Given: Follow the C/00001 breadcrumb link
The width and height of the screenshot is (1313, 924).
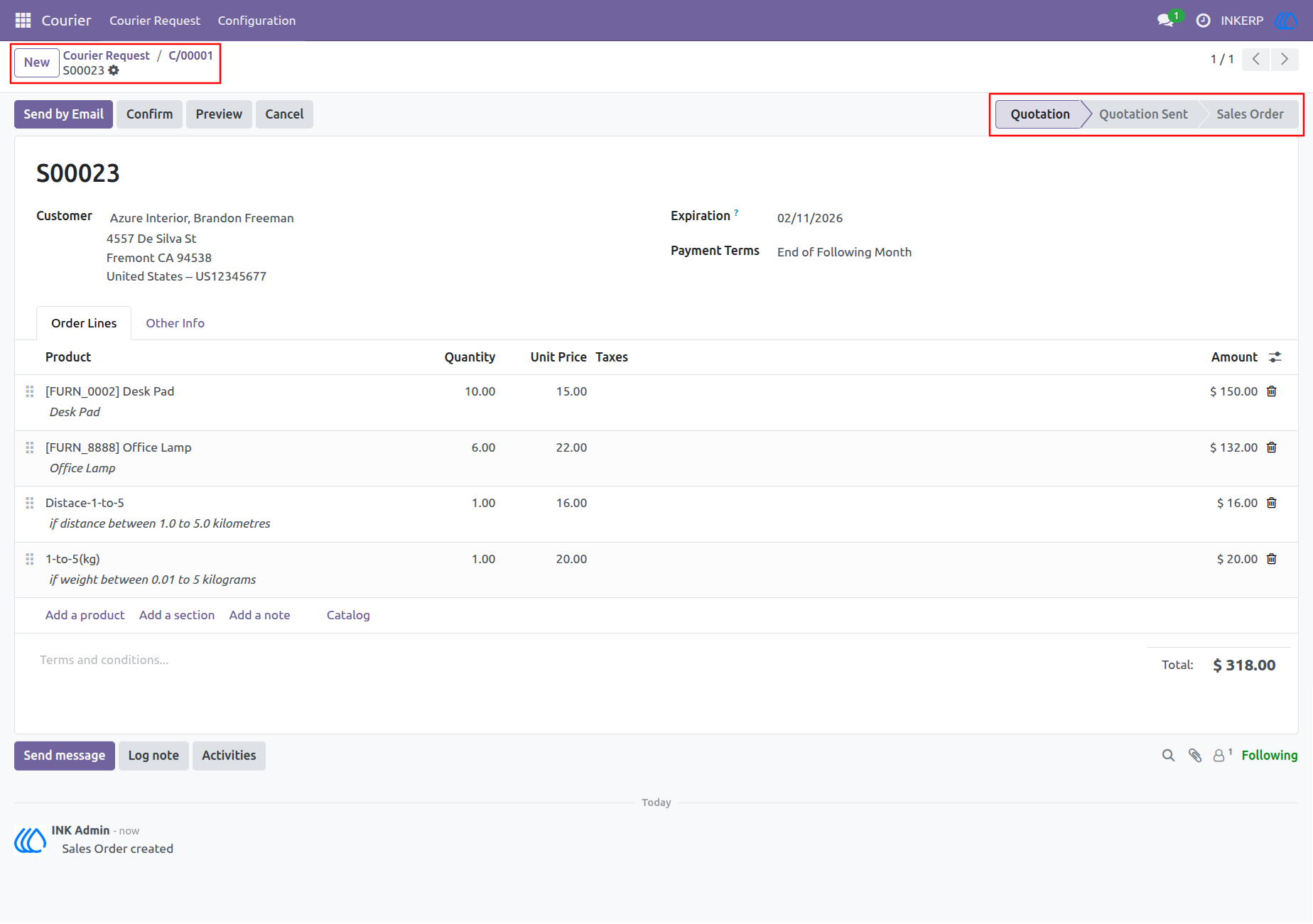Looking at the screenshot, I should pyautogui.click(x=190, y=55).
